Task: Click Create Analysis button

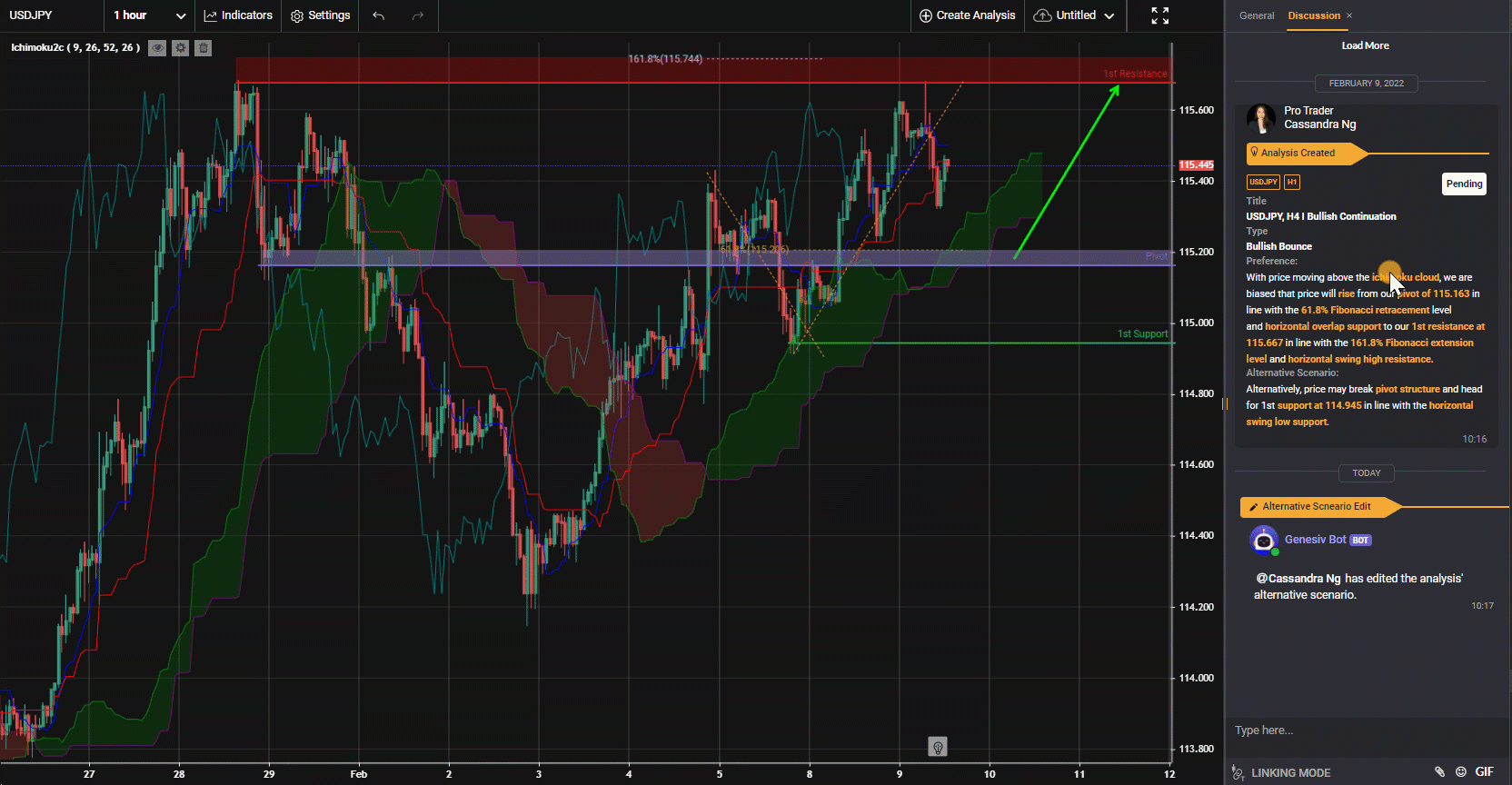Action: click(967, 15)
